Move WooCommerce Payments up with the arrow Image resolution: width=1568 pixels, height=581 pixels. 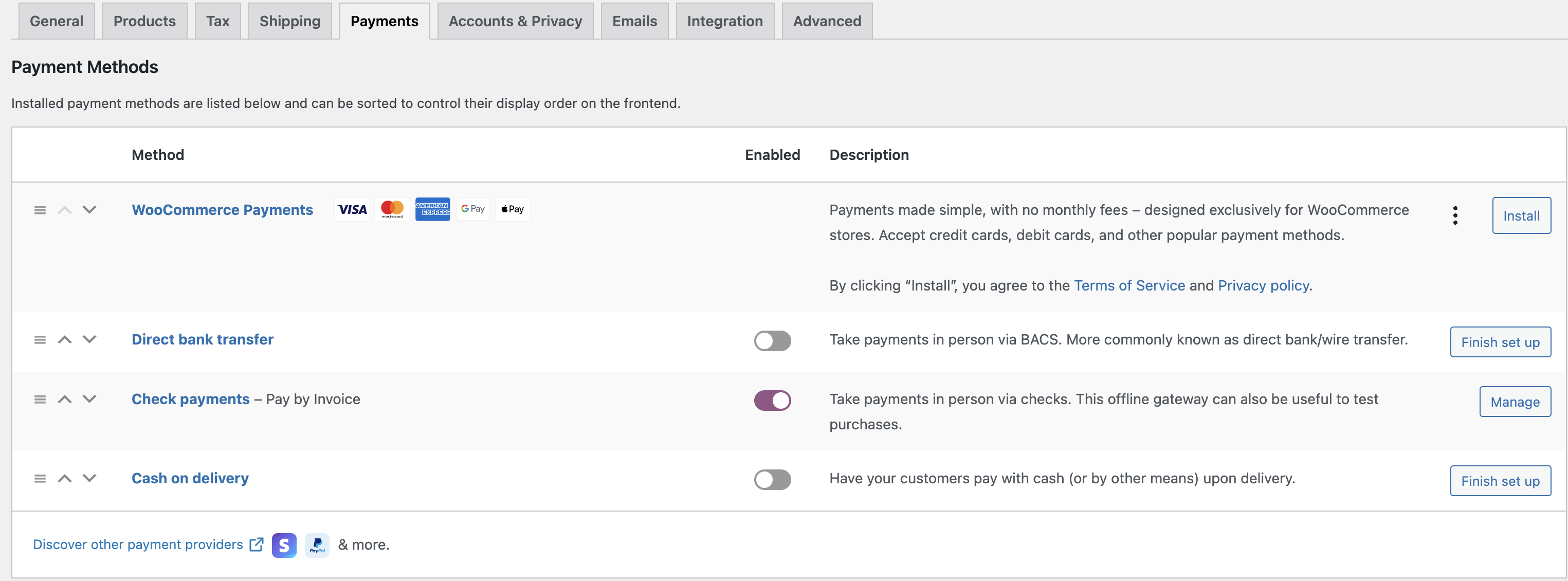coord(65,210)
